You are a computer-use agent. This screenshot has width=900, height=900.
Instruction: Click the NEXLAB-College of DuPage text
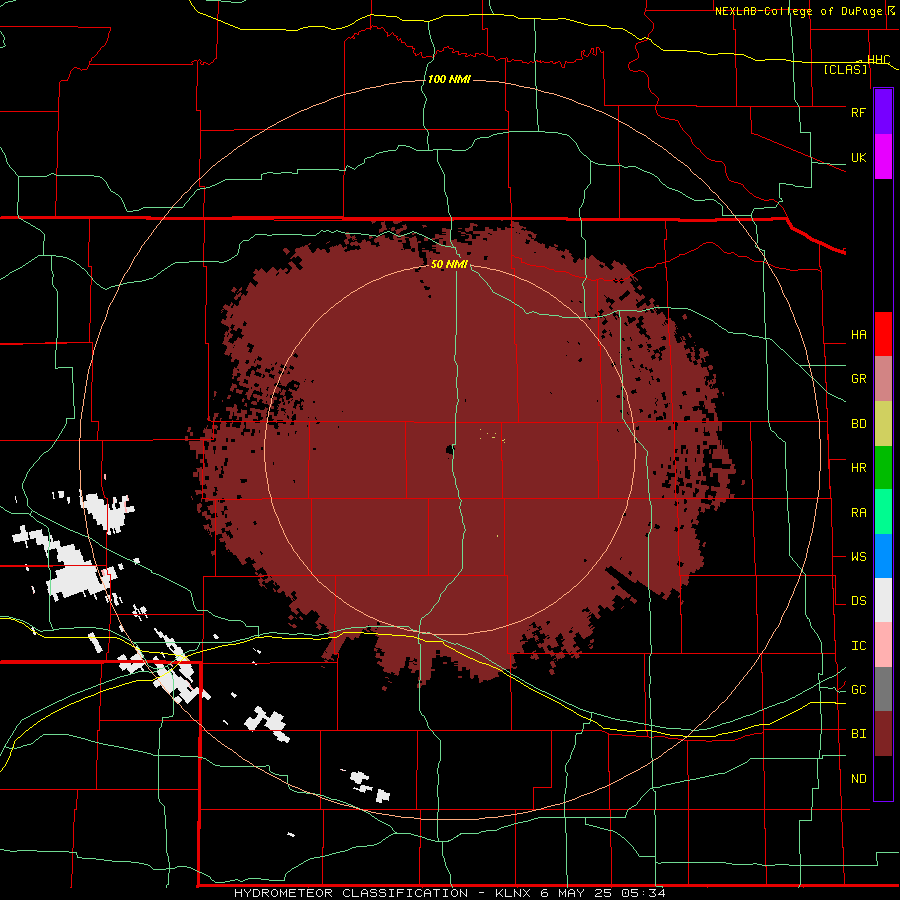(x=798, y=11)
